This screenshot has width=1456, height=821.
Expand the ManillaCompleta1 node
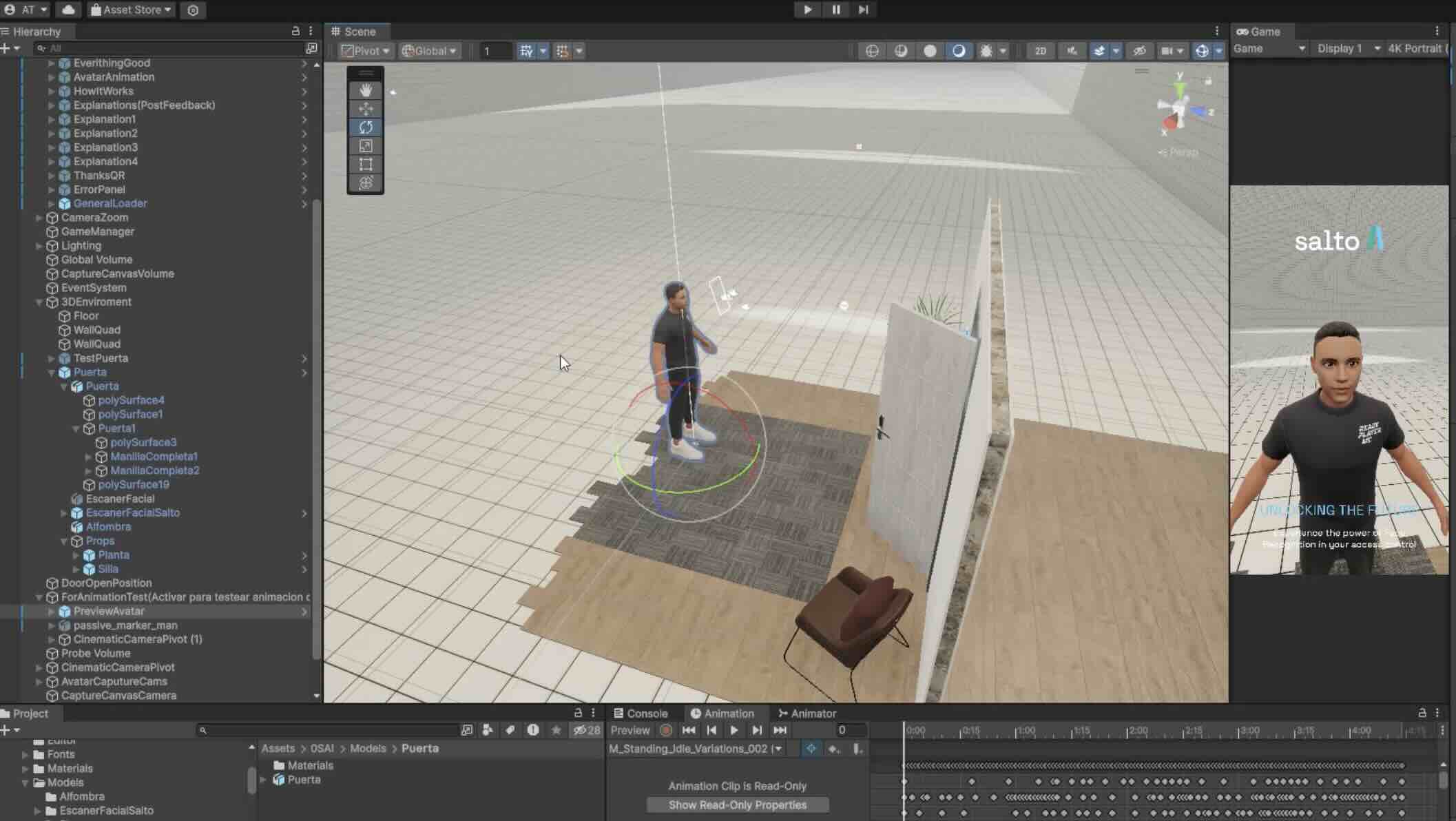point(88,457)
